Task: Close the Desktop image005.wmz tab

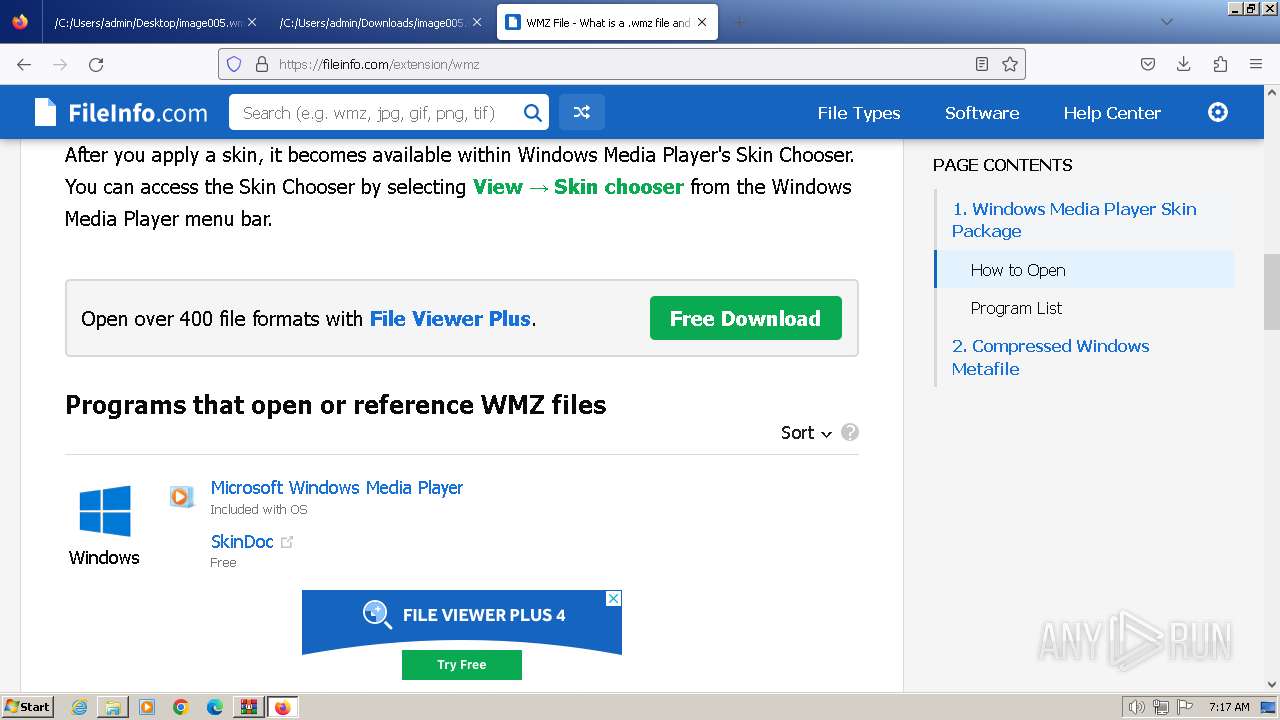Action: (x=251, y=22)
